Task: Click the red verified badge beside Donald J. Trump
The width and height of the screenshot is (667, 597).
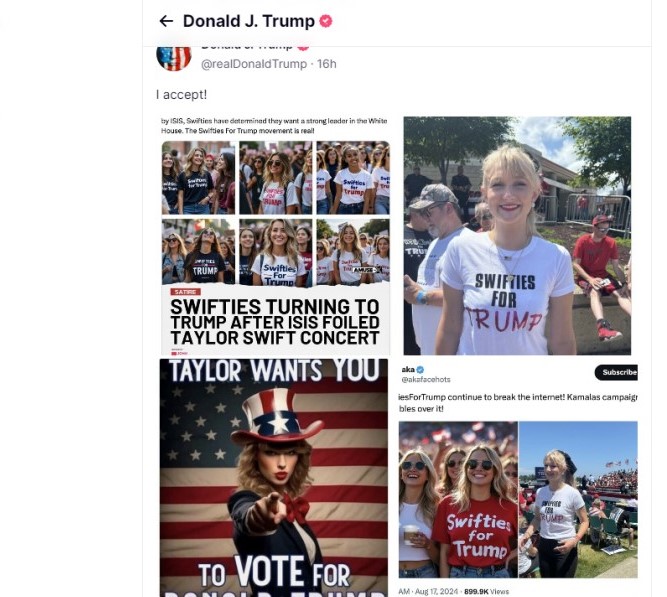Action: point(326,21)
